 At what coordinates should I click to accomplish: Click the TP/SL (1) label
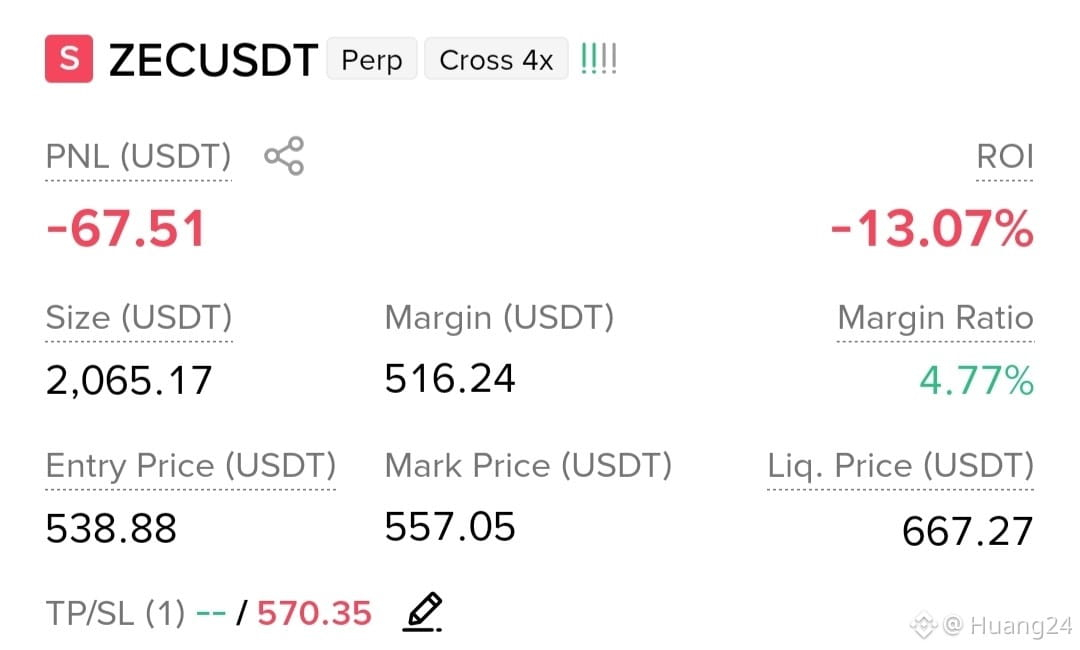click(116, 613)
